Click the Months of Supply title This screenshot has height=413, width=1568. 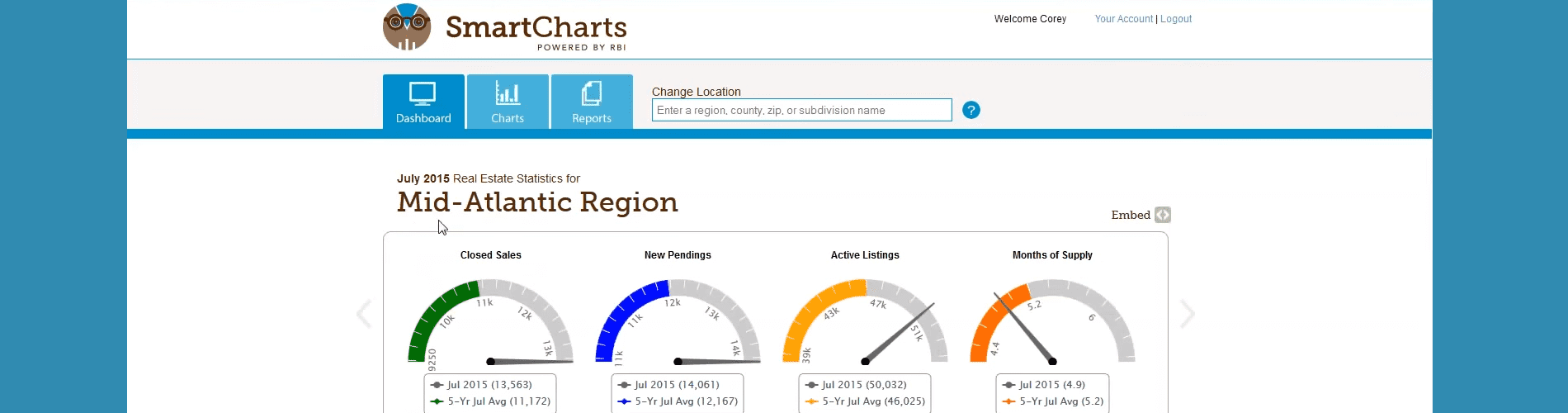pos(1052,255)
